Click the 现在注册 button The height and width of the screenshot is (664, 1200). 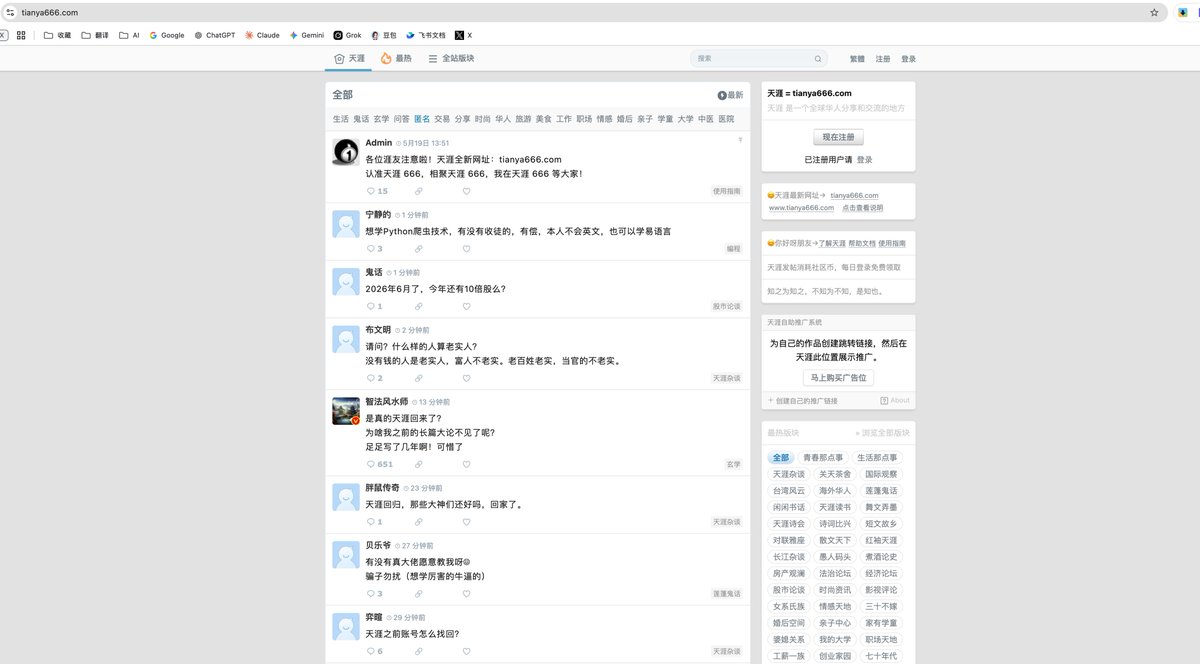[838, 137]
